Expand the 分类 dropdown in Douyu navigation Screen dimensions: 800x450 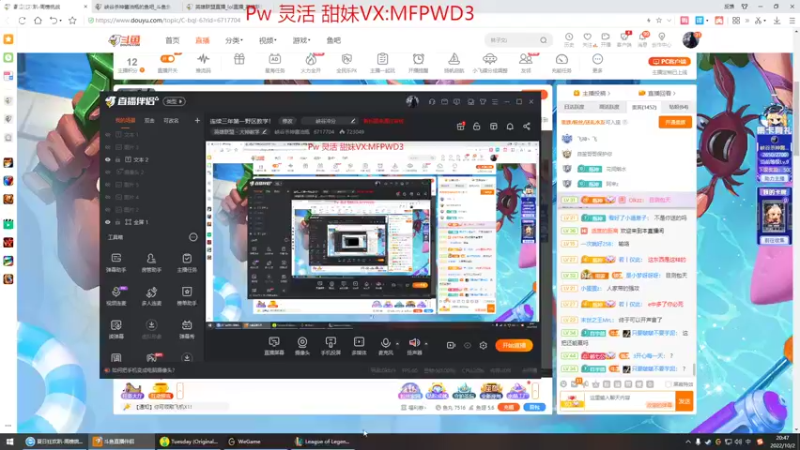(234, 40)
